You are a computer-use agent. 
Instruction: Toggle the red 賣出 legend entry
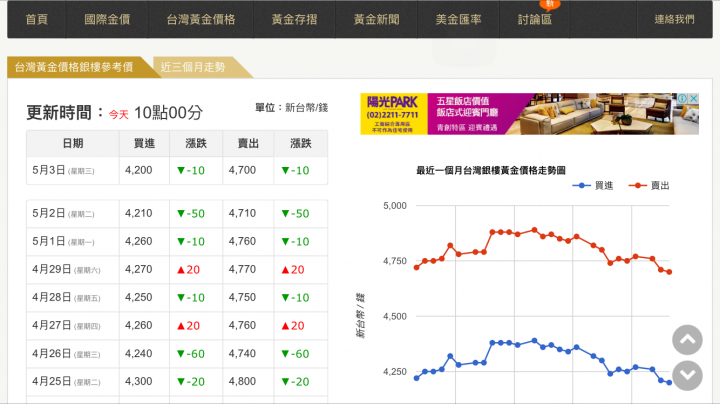(x=649, y=185)
